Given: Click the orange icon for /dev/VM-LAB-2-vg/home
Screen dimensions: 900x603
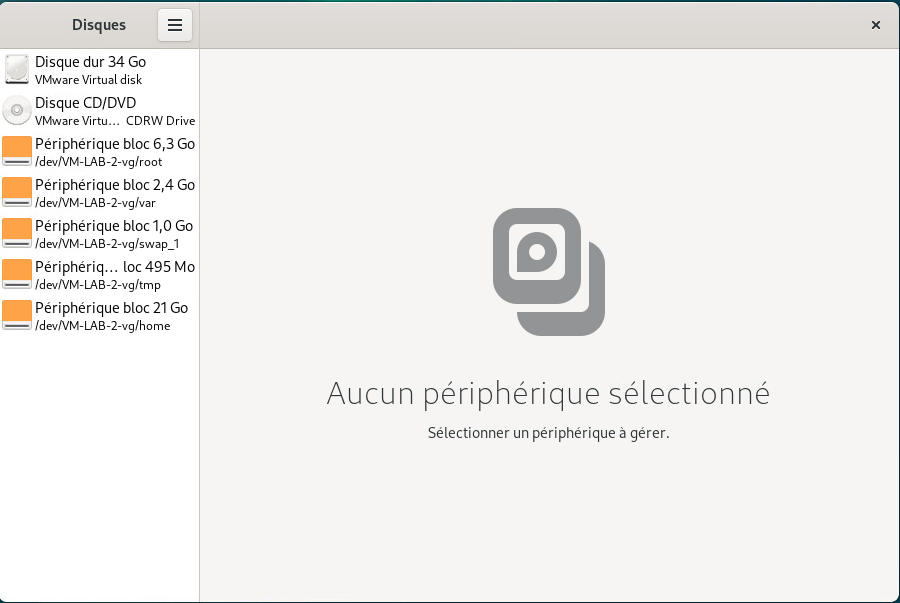Looking at the screenshot, I should (17, 315).
